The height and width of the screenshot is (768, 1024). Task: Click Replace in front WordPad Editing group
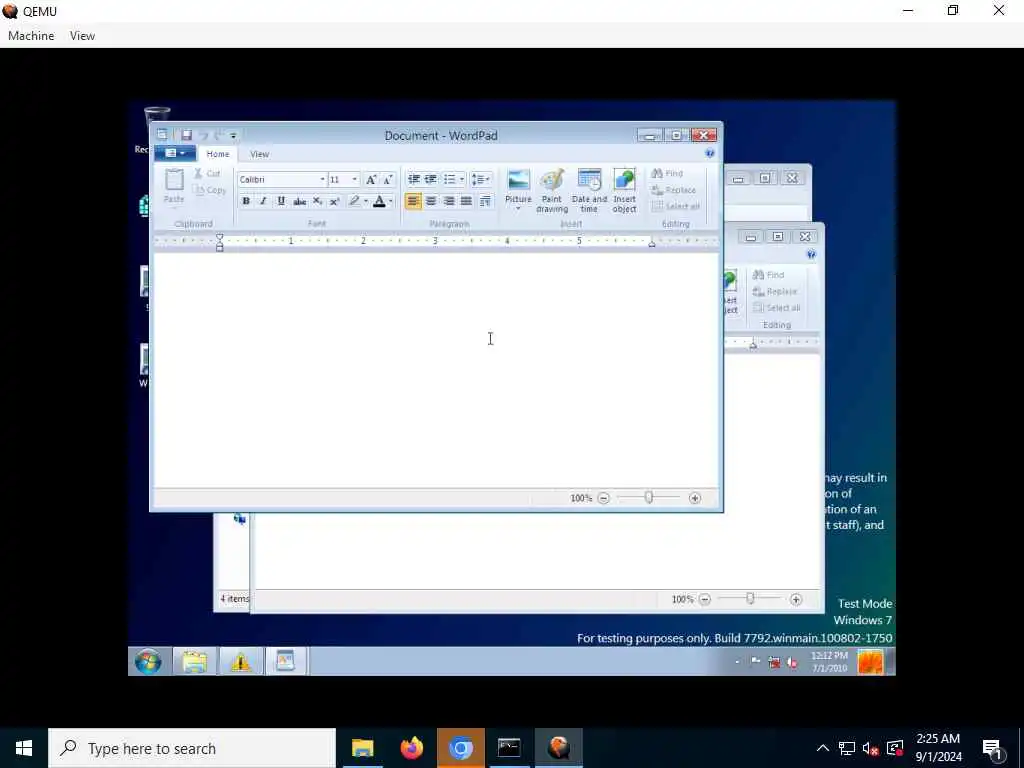(x=673, y=190)
